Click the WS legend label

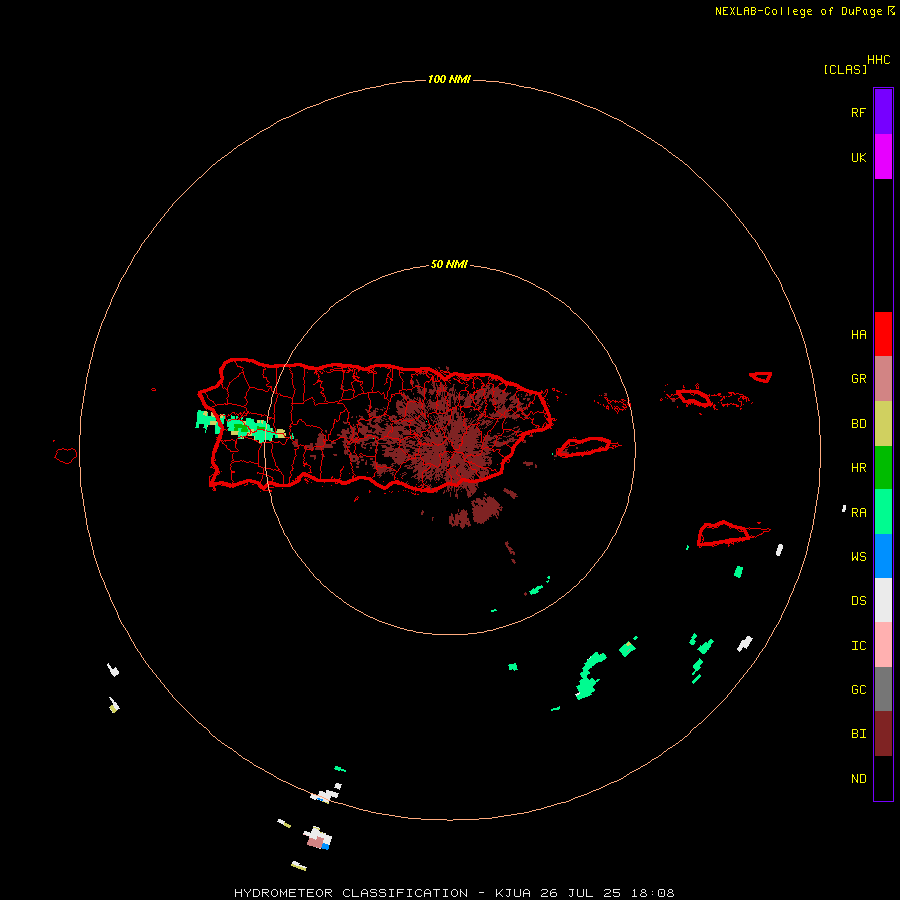click(858, 557)
